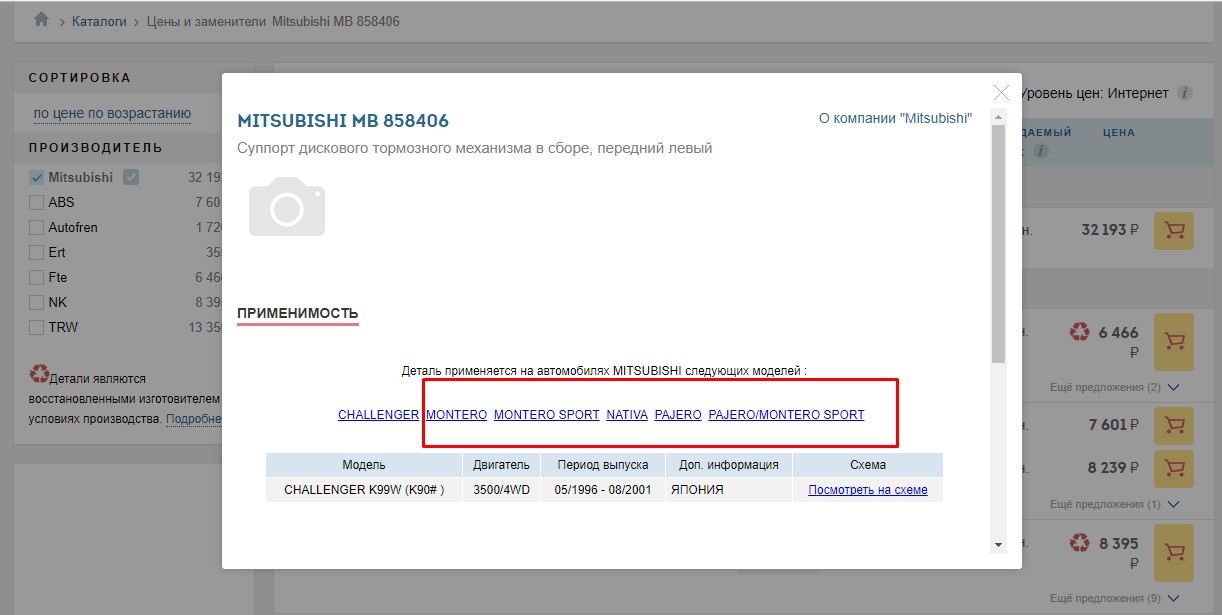Click Посмотреть на схеме link
The height and width of the screenshot is (615, 1222).
[x=867, y=490]
